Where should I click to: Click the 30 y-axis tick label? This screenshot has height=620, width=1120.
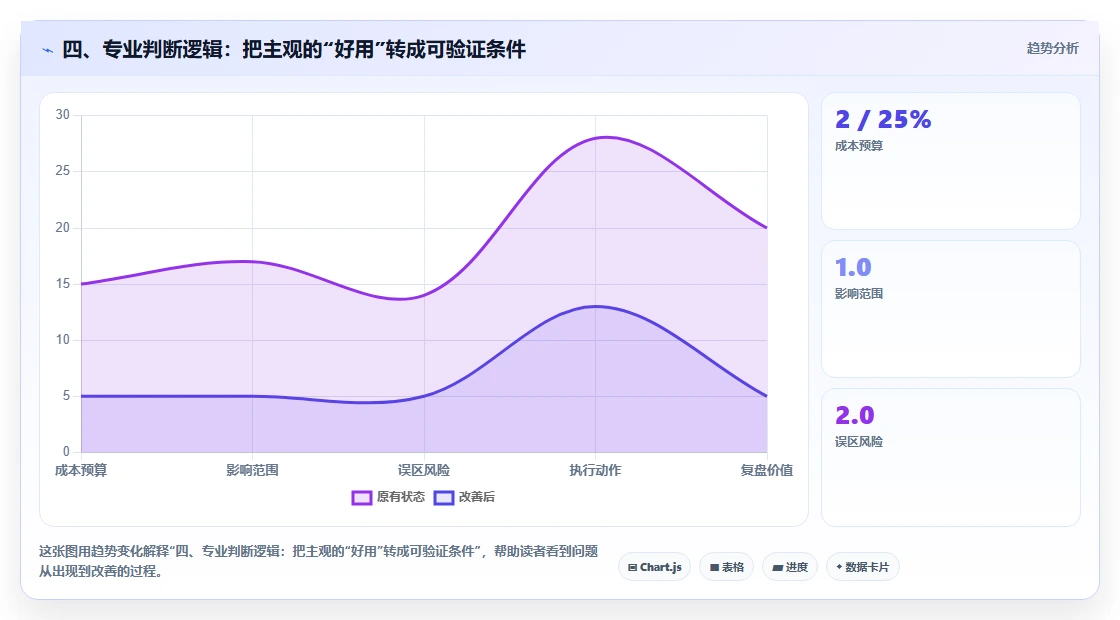pos(63,115)
